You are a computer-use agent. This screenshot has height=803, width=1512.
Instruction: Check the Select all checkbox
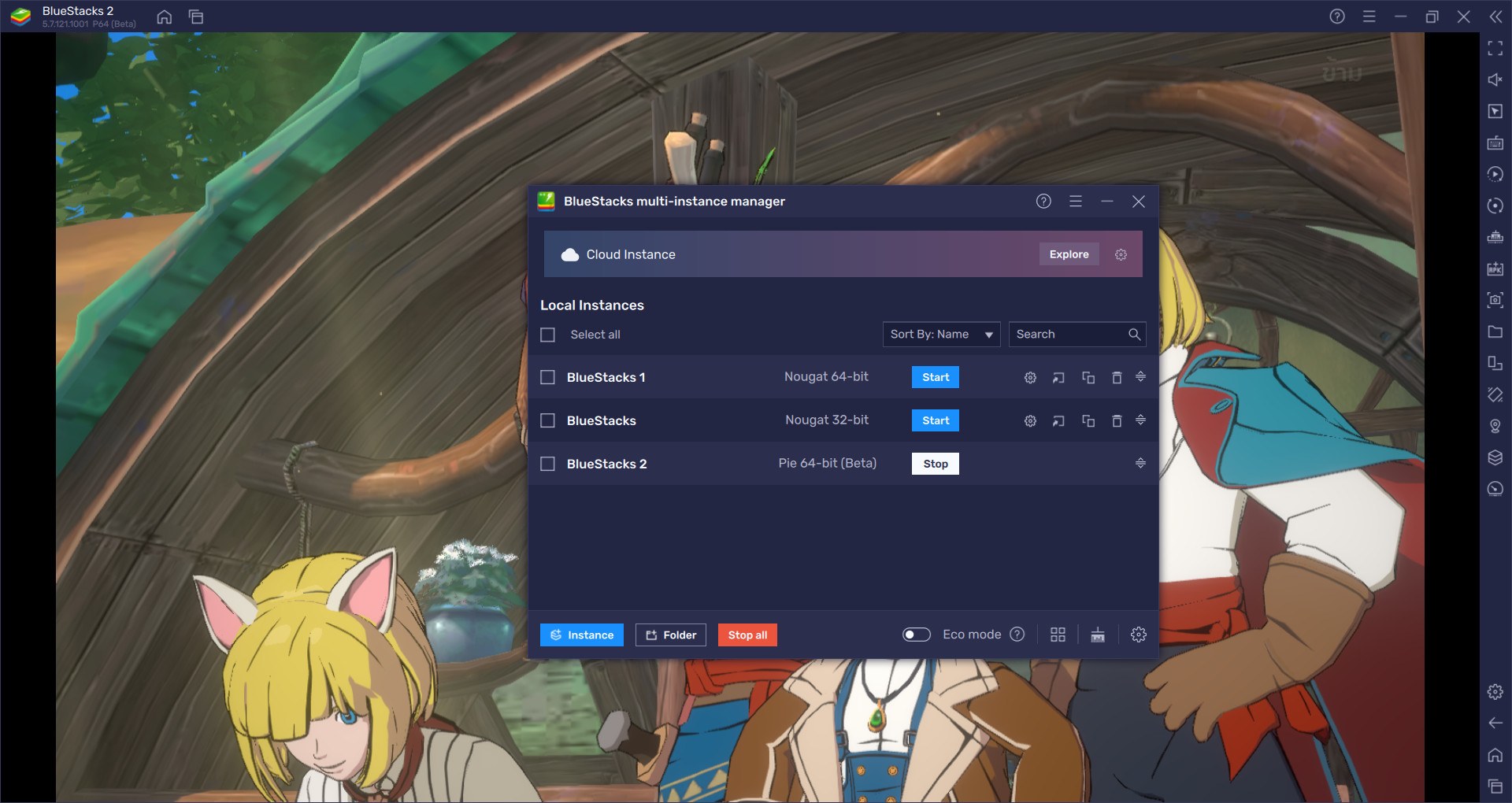pos(548,335)
